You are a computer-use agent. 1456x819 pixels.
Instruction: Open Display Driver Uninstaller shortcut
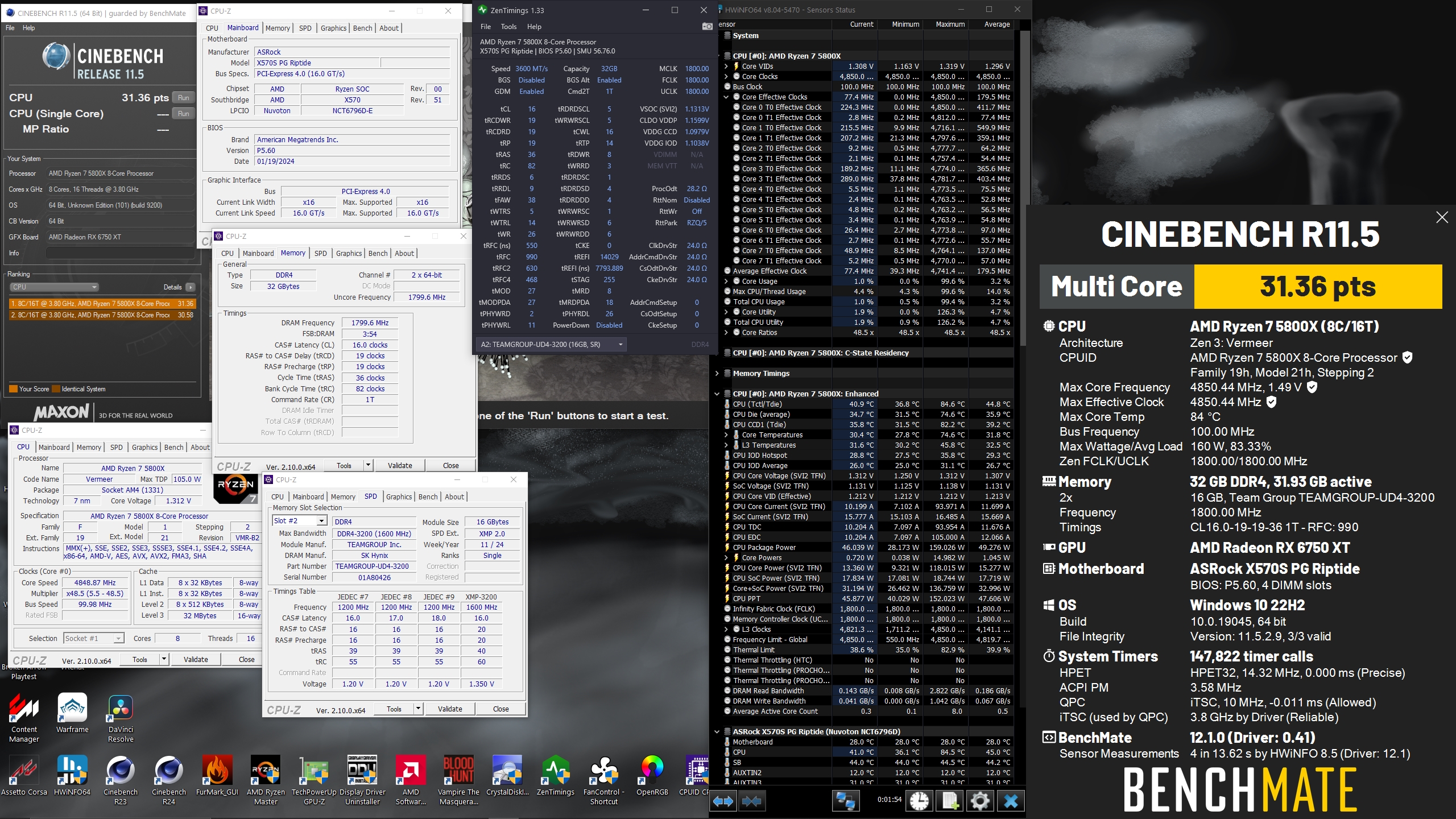pos(362,780)
